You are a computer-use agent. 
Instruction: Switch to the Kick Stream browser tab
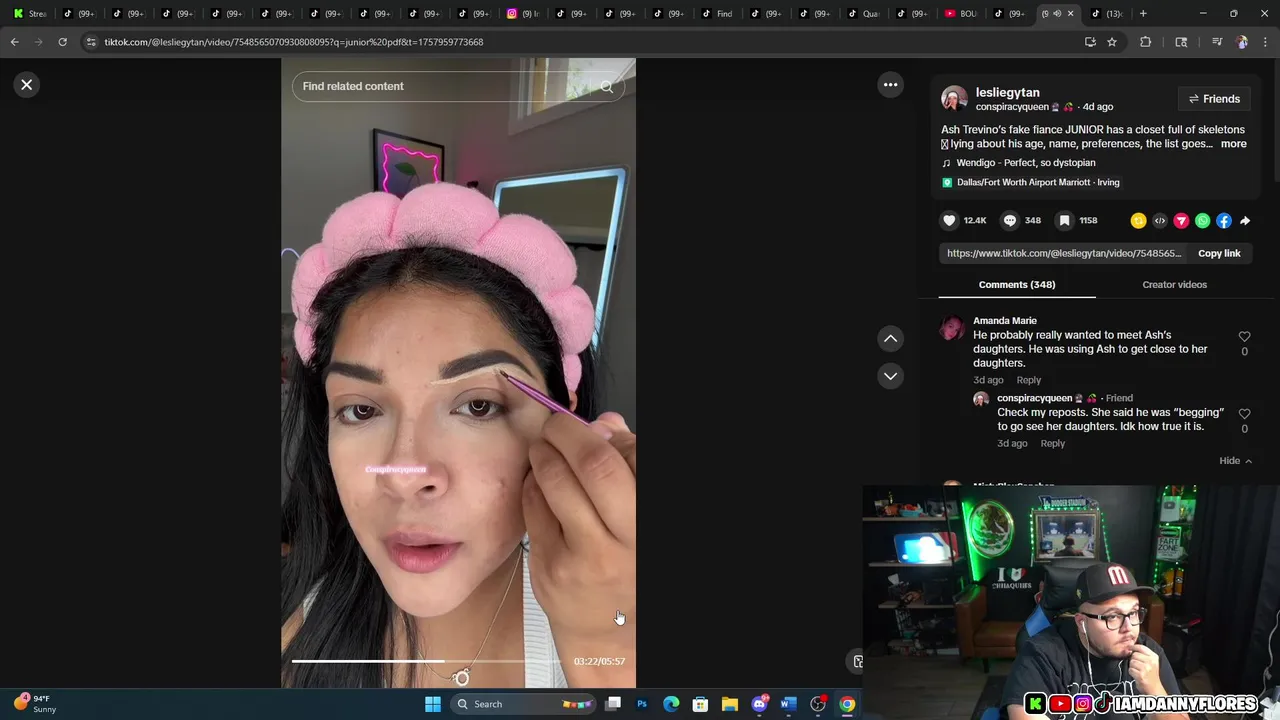pyautogui.click(x=30, y=14)
